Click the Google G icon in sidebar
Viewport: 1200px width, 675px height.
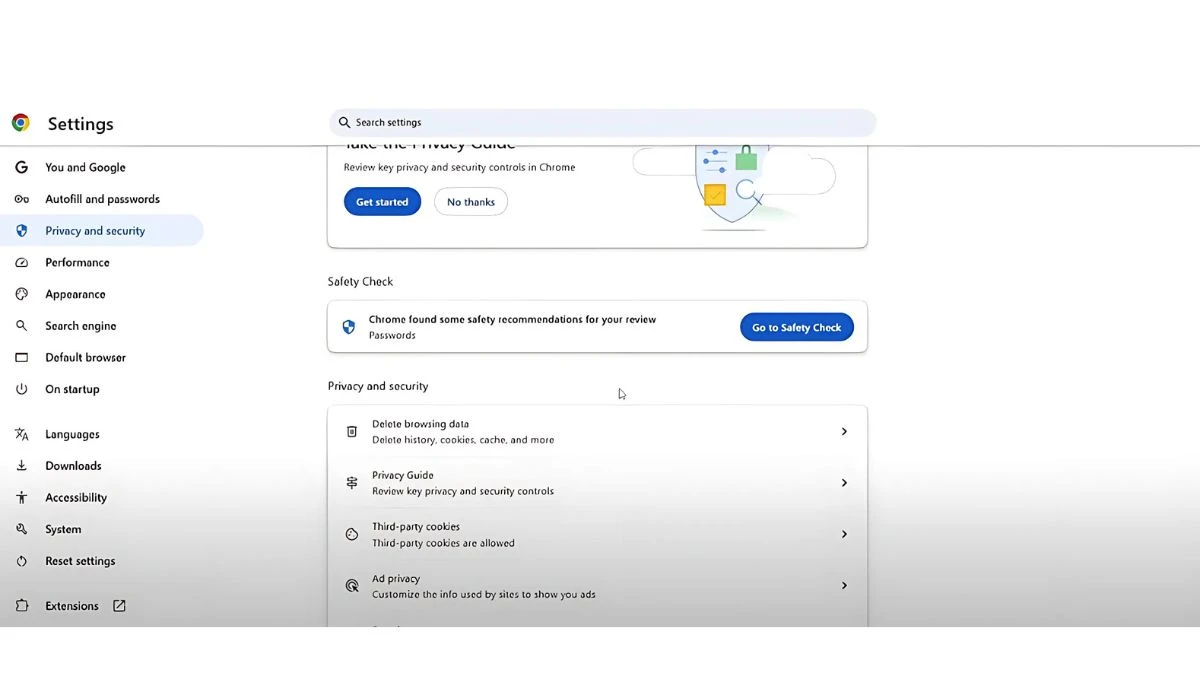(21, 167)
